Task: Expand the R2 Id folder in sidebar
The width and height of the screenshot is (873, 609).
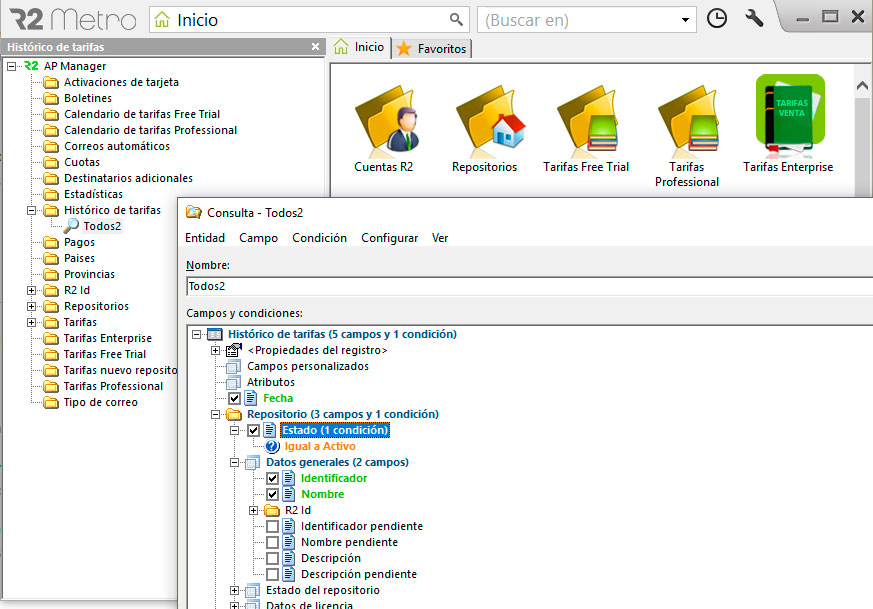Action: pos(32,291)
